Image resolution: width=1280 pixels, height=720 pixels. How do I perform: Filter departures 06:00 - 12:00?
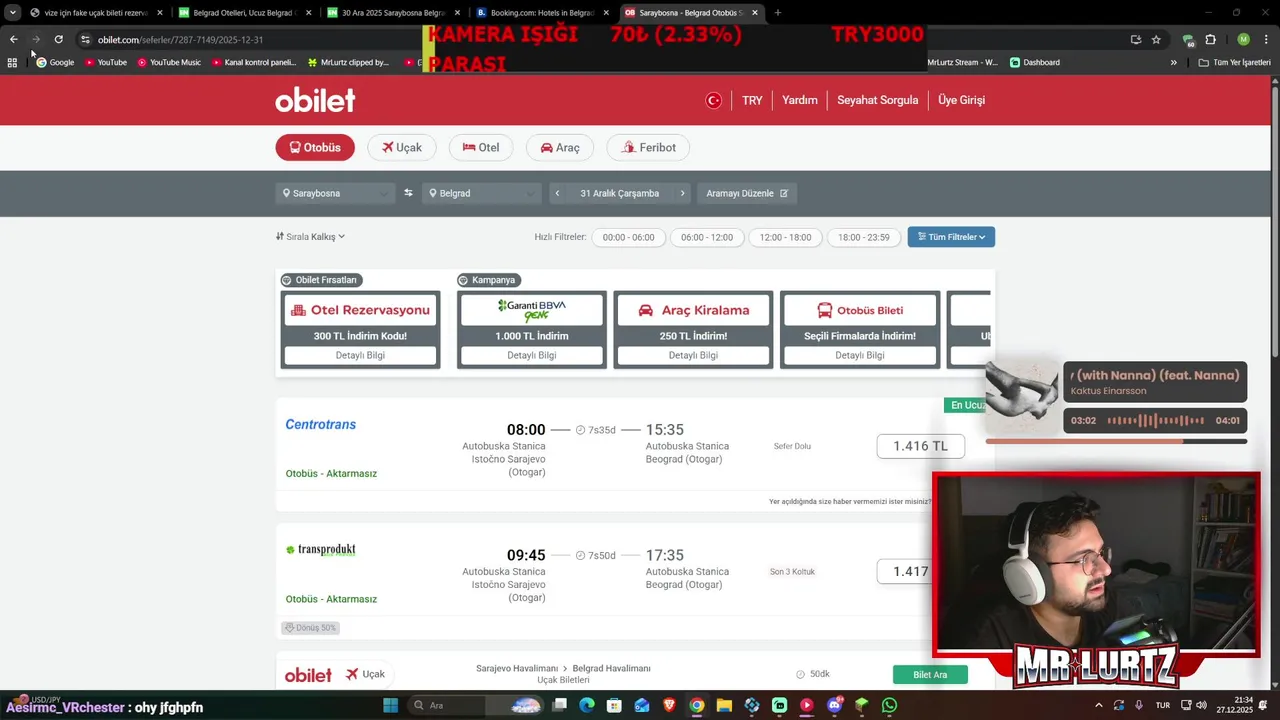707,237
